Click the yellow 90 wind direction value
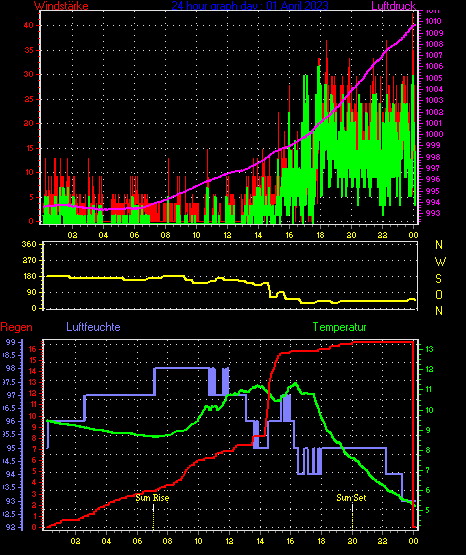 (31, 292)
